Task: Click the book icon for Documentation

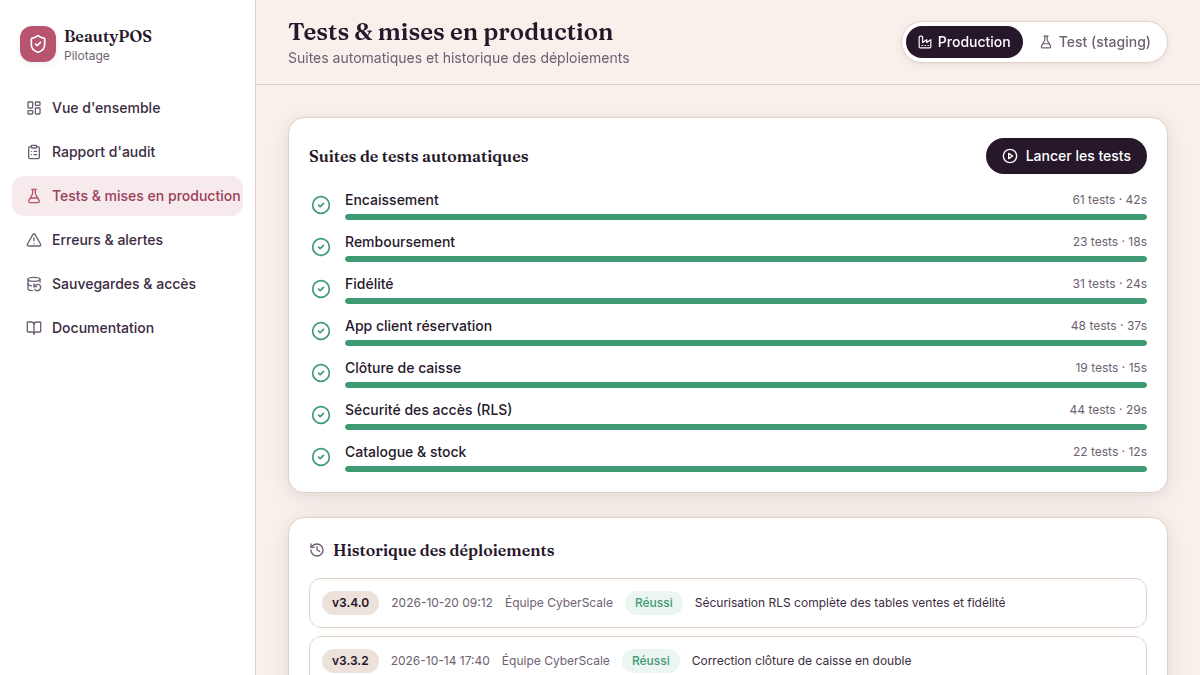Action: pos(34,328)
